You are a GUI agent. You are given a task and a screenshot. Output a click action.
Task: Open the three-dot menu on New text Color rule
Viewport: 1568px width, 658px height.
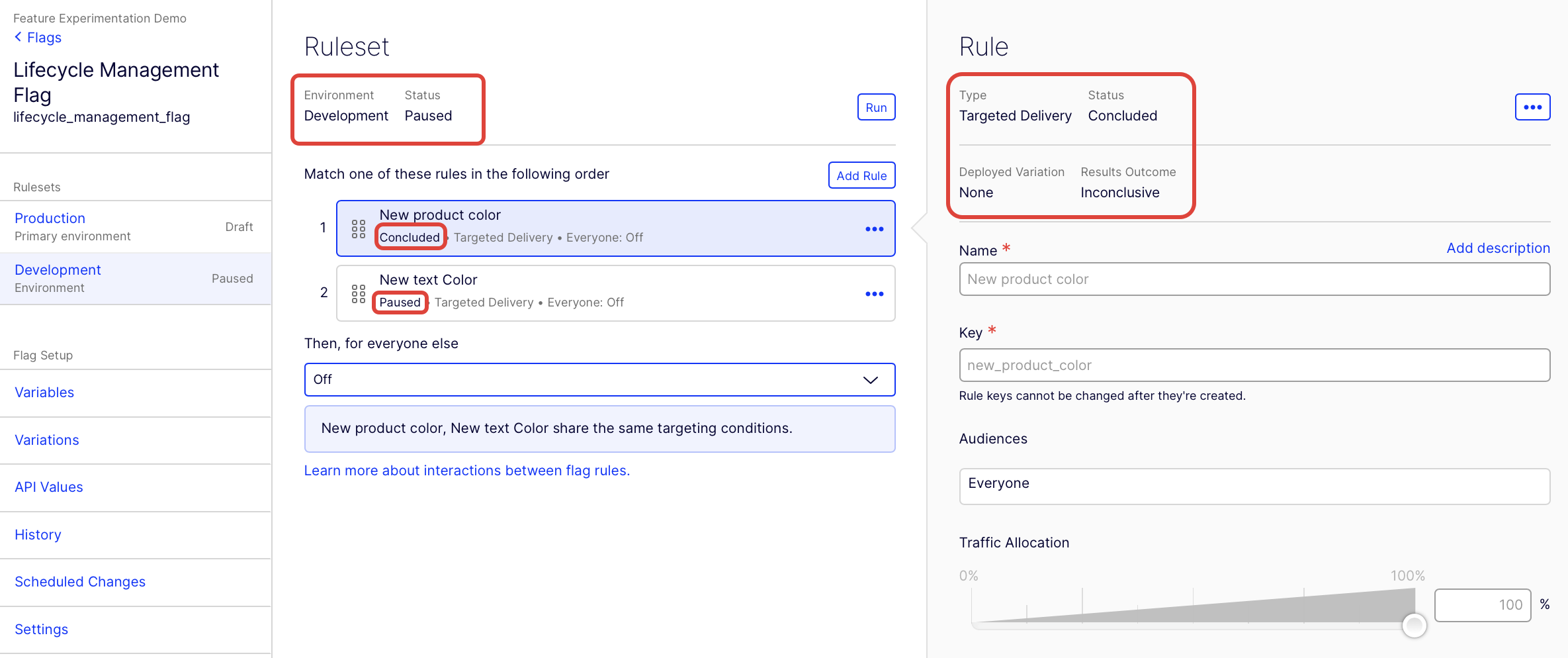coord(874,294)
